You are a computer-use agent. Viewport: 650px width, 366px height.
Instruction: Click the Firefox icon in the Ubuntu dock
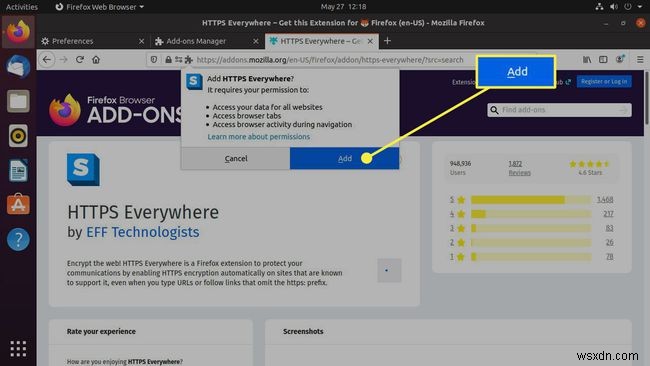(x=18, y=32)
